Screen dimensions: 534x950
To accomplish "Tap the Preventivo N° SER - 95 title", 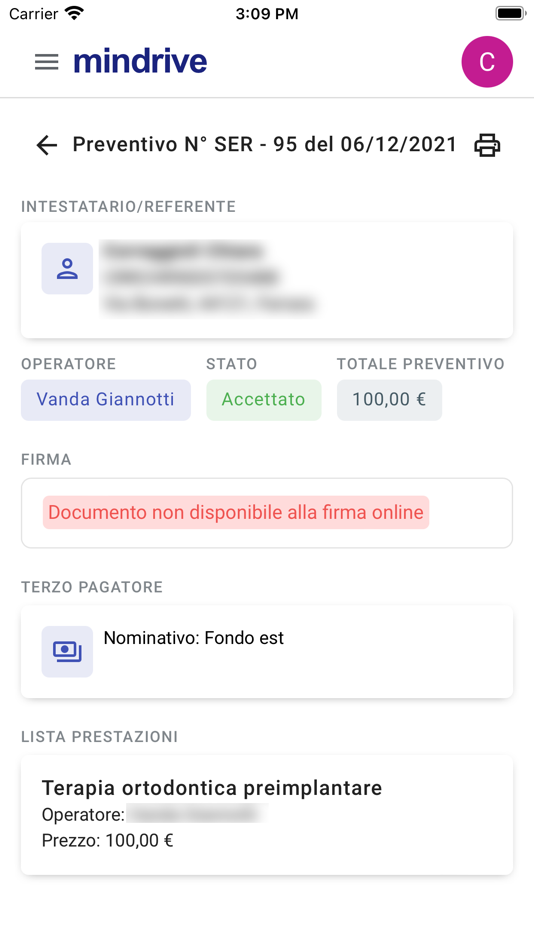I will 264,145.
